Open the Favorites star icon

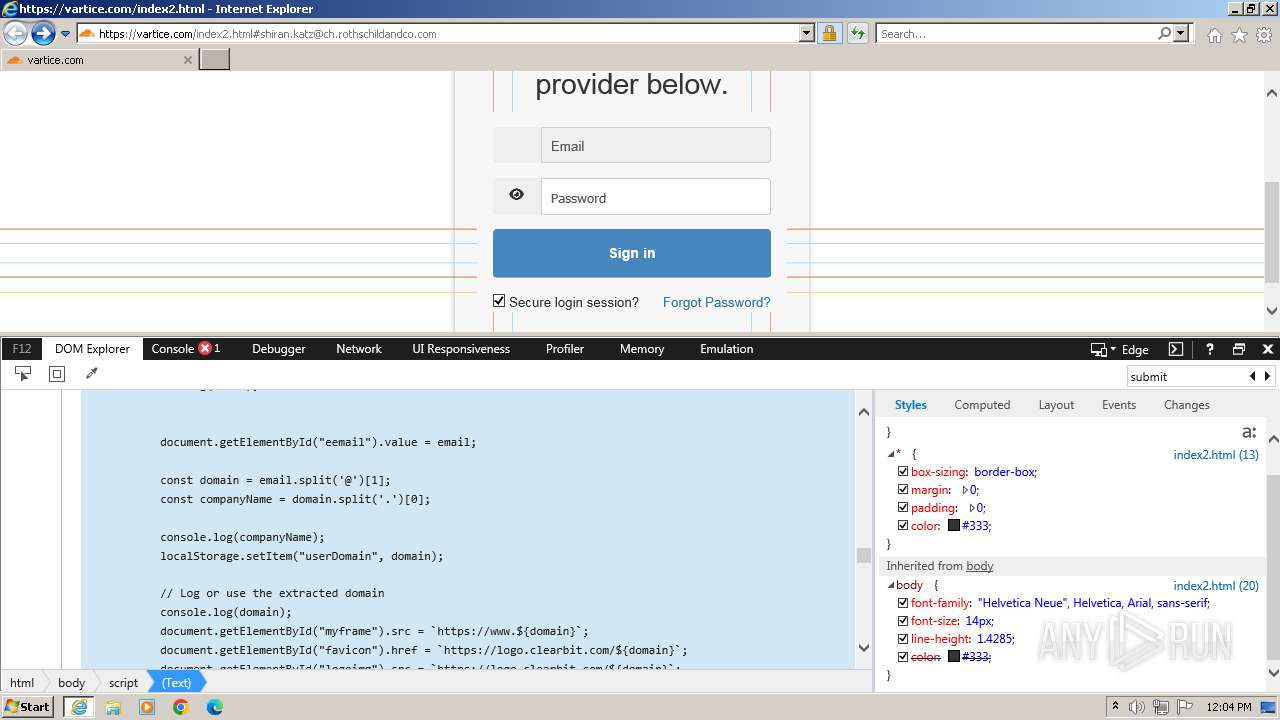click(1239, 35)
